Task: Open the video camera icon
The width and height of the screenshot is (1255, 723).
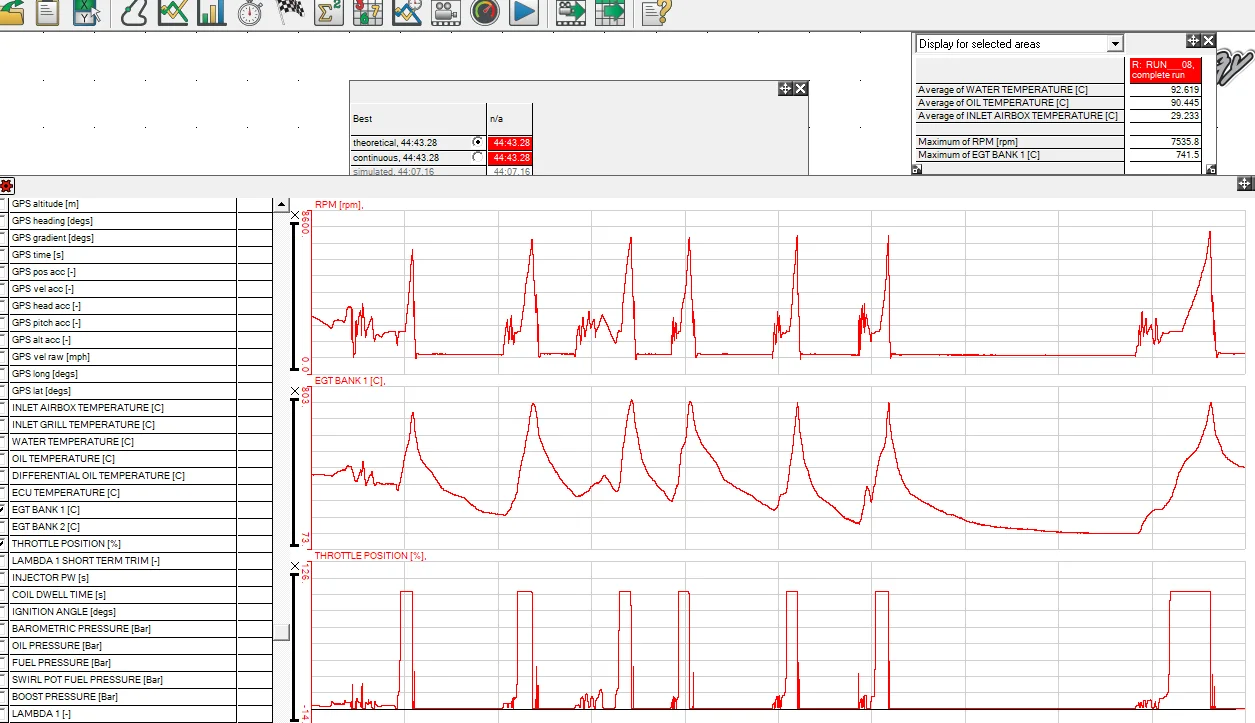Action: coord(446,12)
